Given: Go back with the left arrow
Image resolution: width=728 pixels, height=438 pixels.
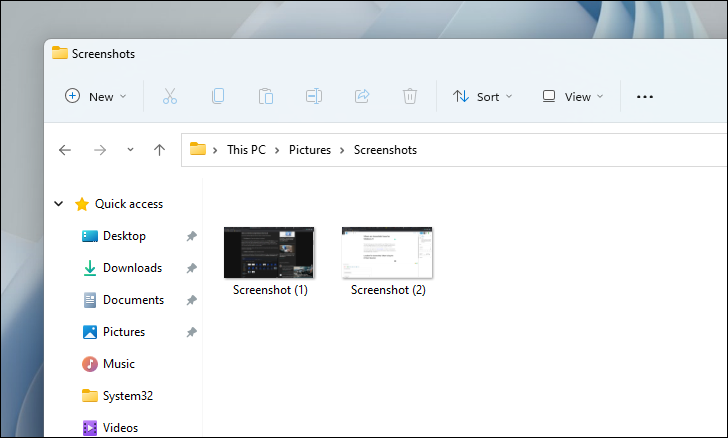Looking at the screenshot, I should click(65, 150).
